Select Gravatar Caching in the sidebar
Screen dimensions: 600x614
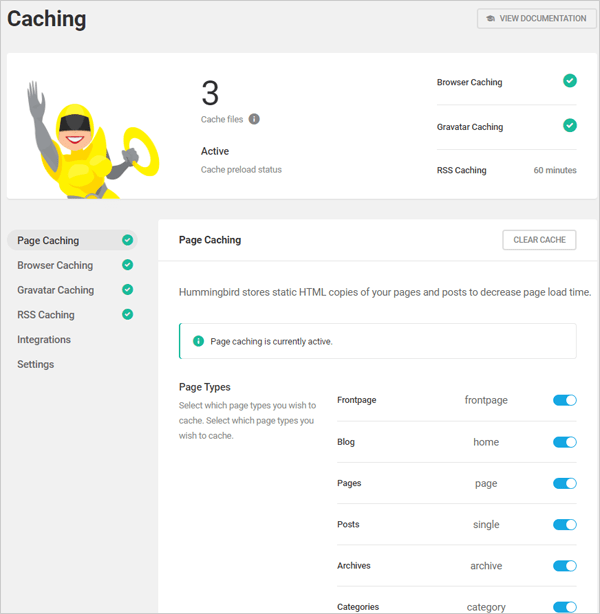coord(55,290)
